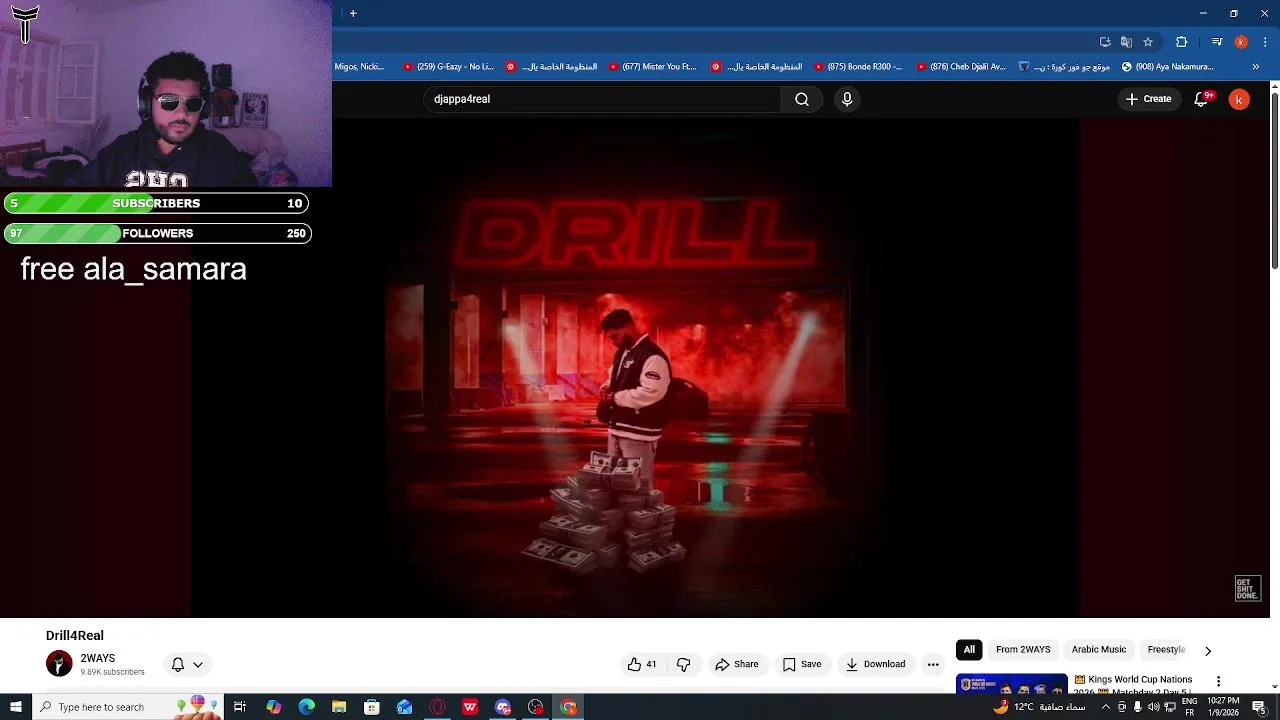
Task: Select the All filter chip
Action: point(969,650)
